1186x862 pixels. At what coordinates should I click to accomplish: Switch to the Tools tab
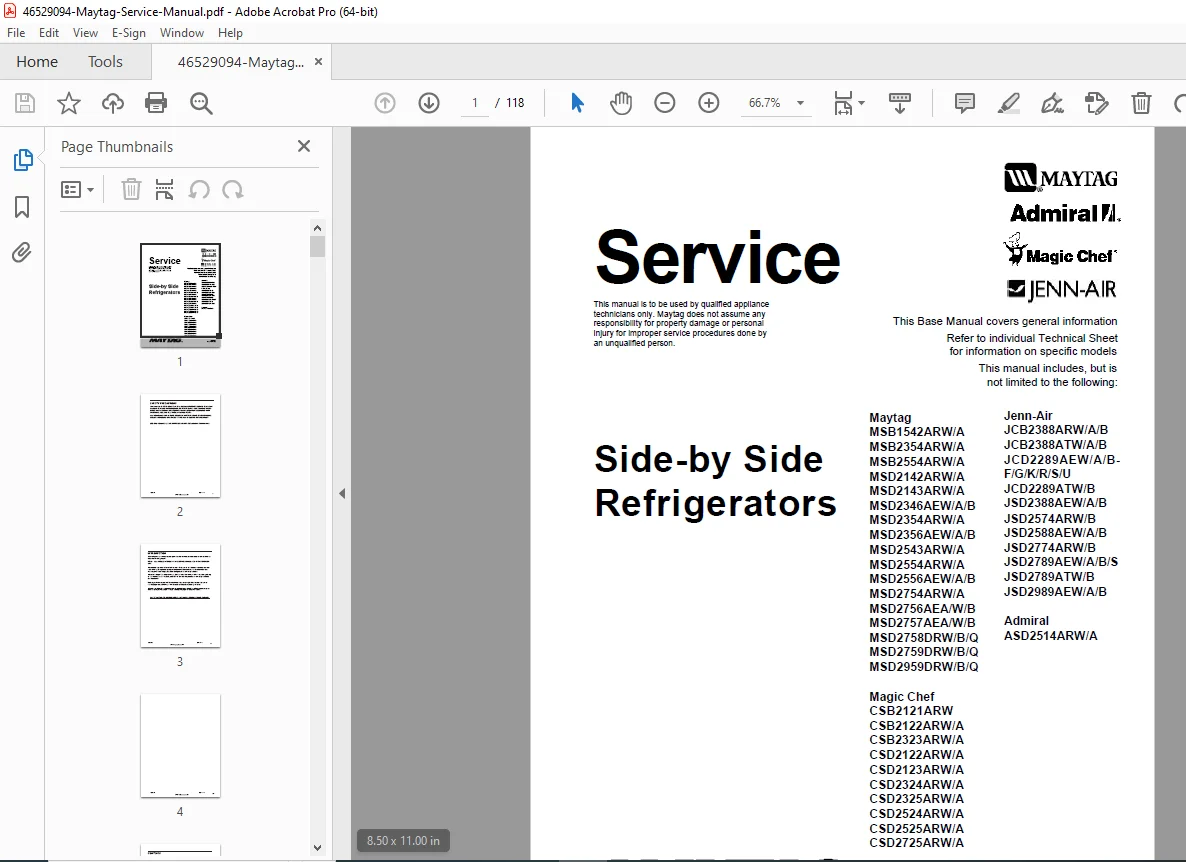point(105,62)
